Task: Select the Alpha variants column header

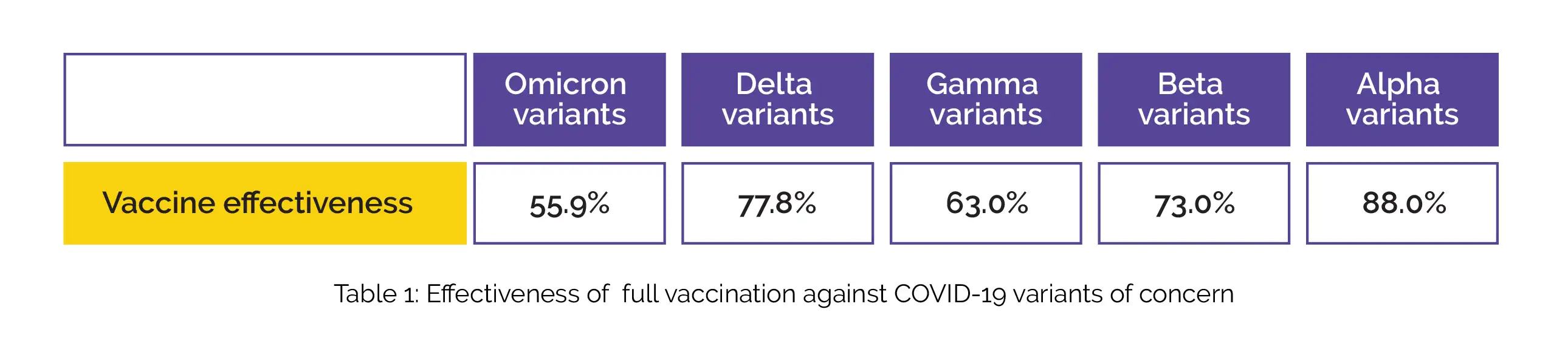Action: tap(1402, 100)
